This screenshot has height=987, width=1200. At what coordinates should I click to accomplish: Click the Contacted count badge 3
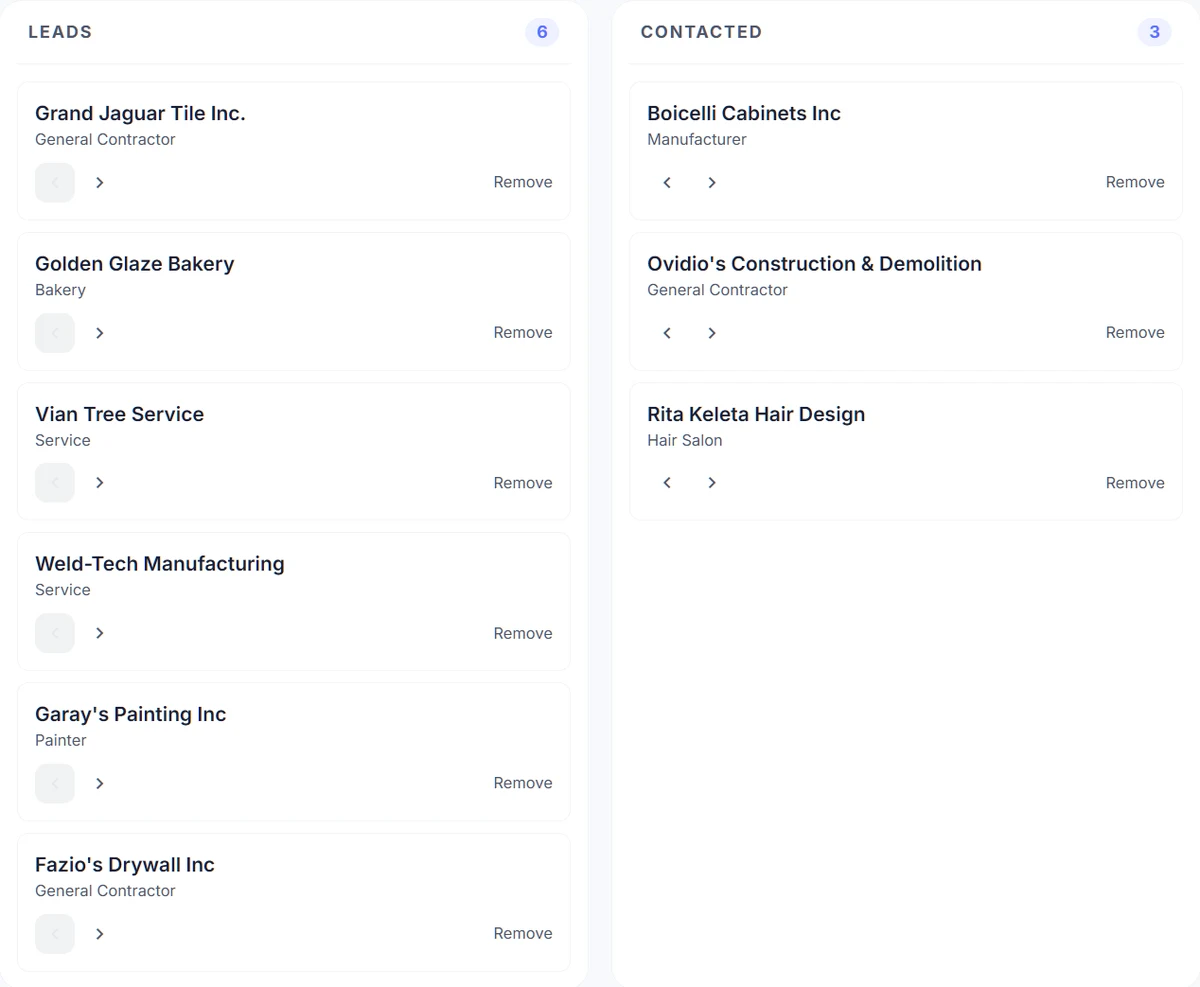(x=1154, y=32)
